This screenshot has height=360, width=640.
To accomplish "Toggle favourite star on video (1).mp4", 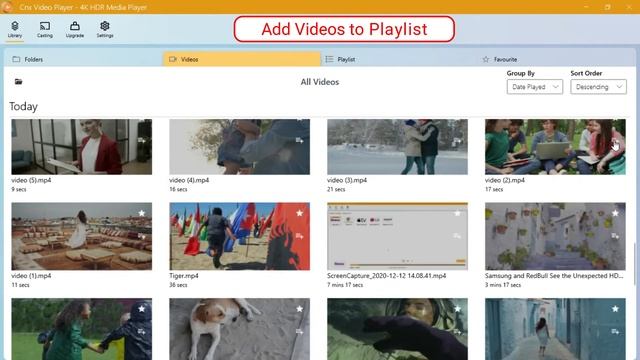I will pos(141,213).
